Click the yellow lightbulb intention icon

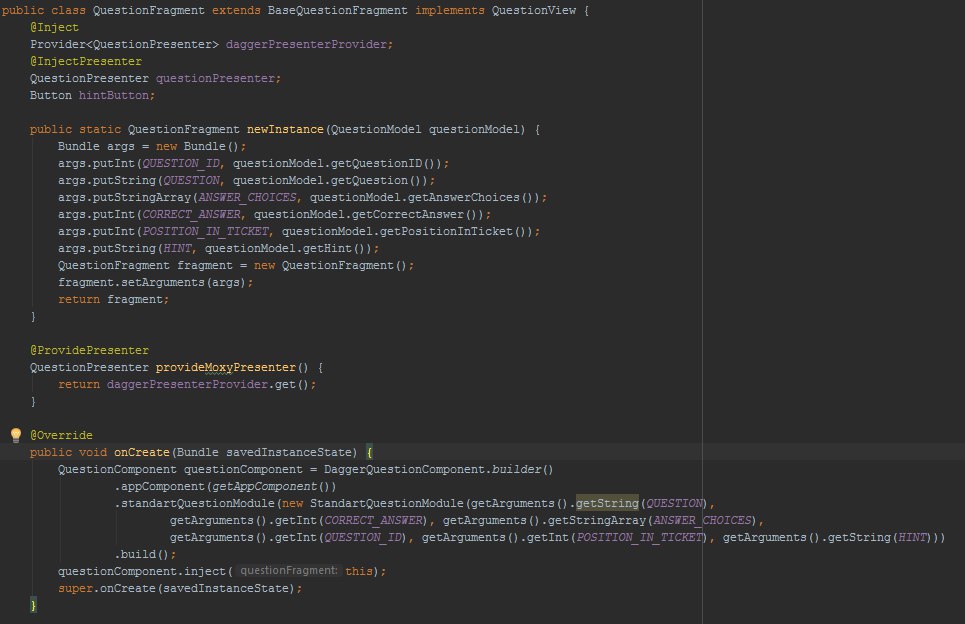16,435
